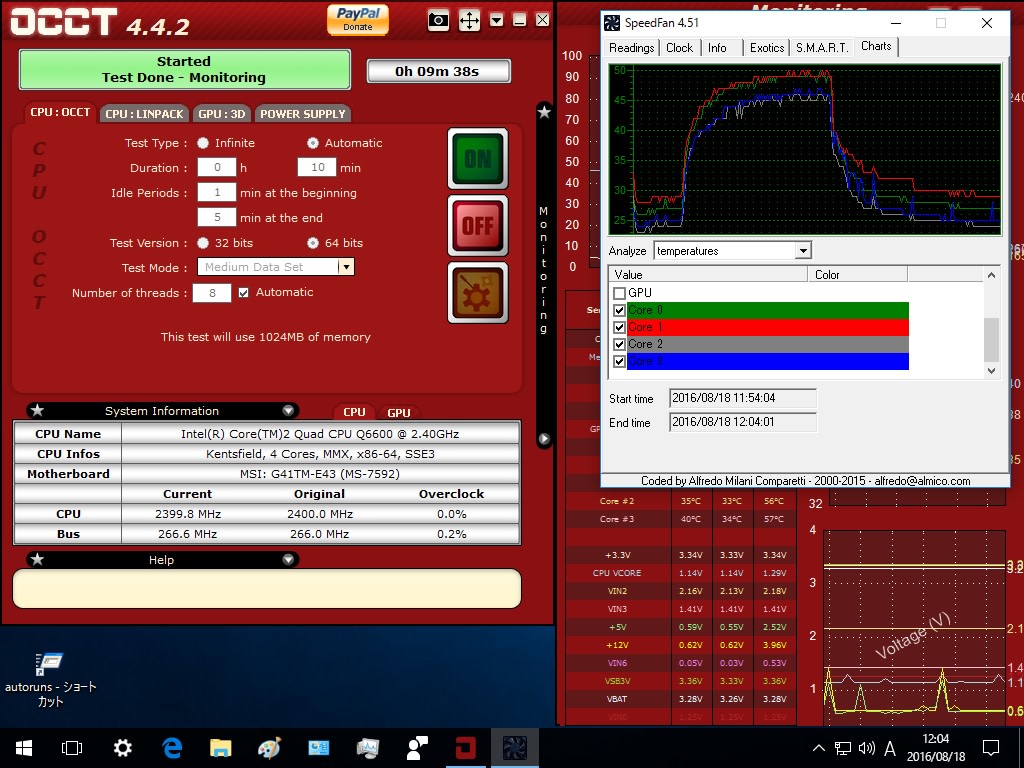Select the Infinite test type
This screenshot has height=768, width=1024.
pyautogui.click(x=203, y=143)
